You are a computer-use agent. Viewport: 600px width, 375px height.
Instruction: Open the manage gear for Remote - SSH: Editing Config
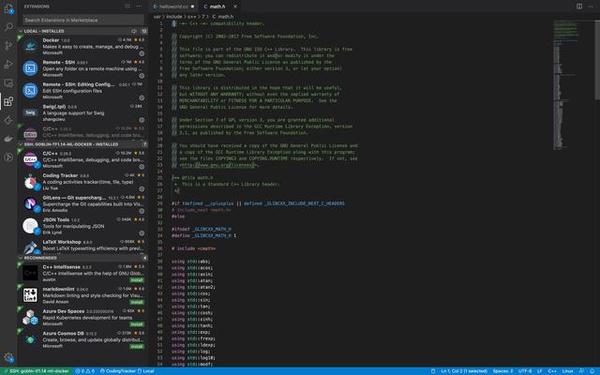[141, 98]
